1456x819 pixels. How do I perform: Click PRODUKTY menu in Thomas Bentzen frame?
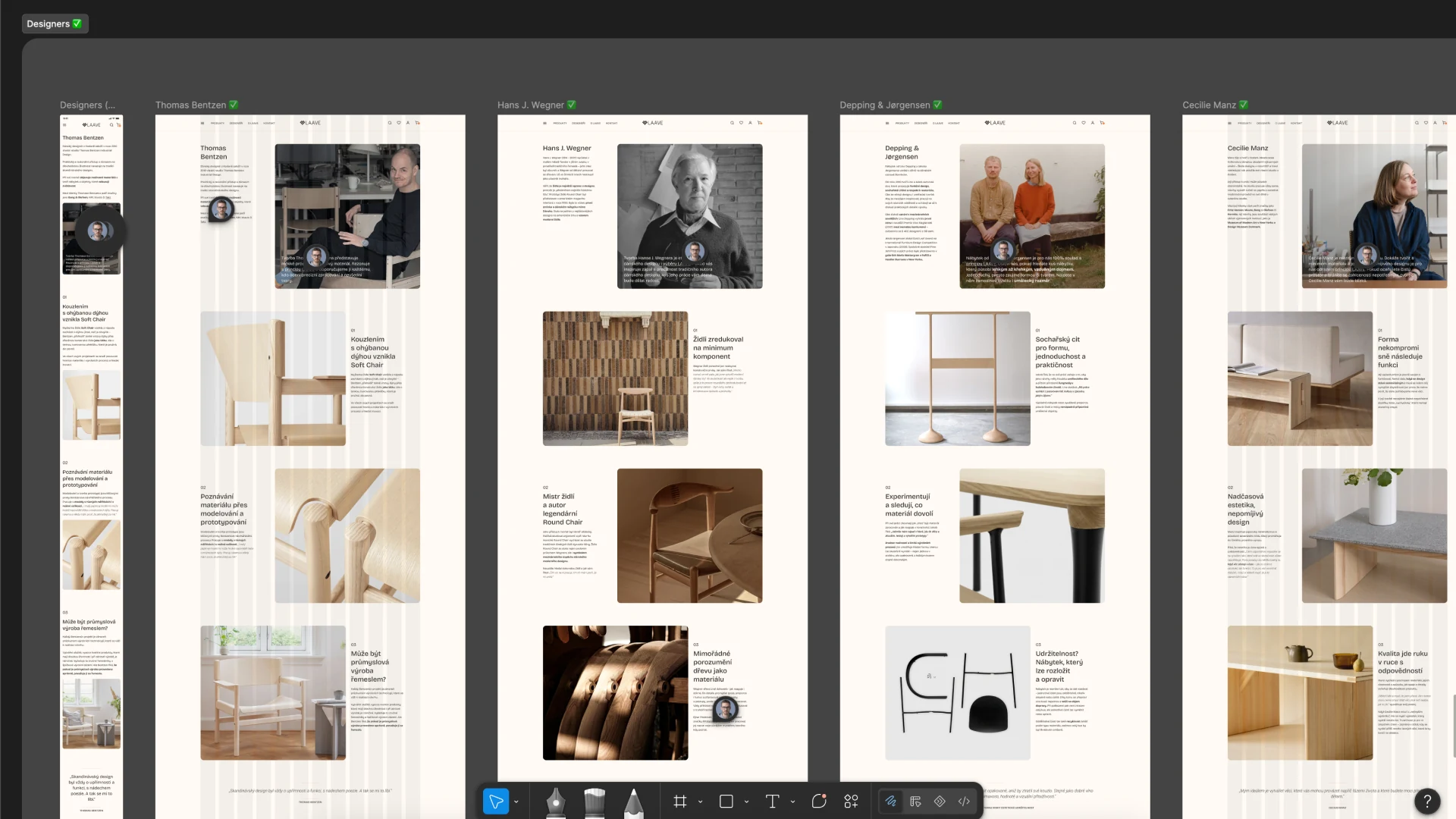point(218,123)
